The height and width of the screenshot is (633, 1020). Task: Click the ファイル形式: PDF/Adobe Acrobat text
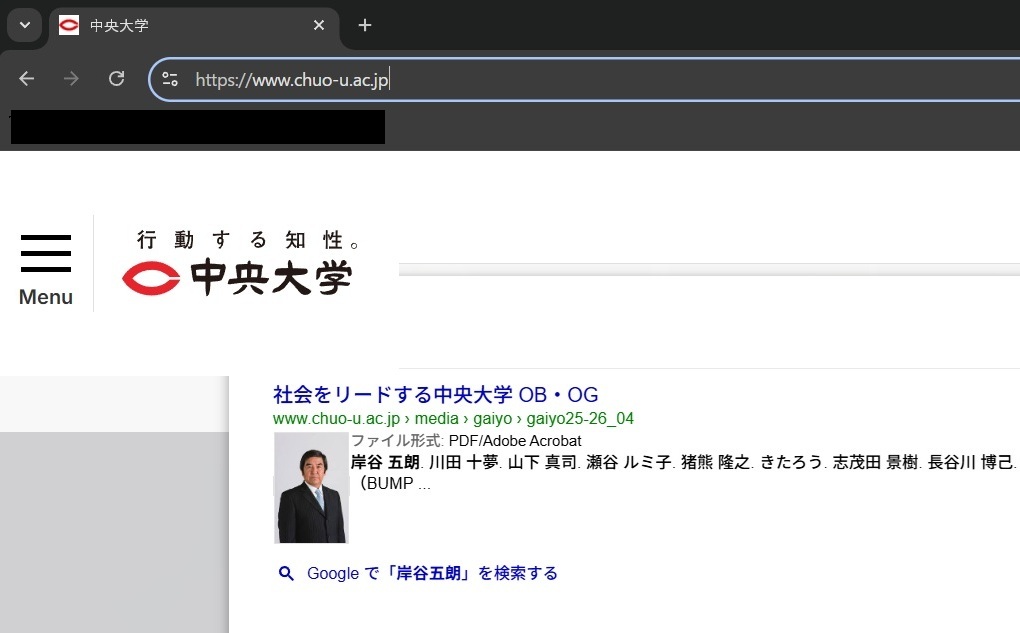tap(466, 440)
